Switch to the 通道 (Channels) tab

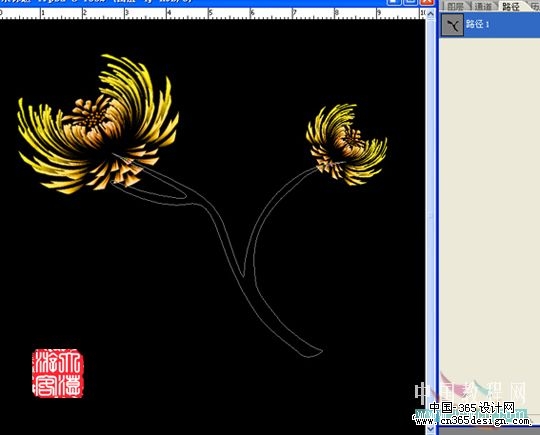[x=483, y=7]
